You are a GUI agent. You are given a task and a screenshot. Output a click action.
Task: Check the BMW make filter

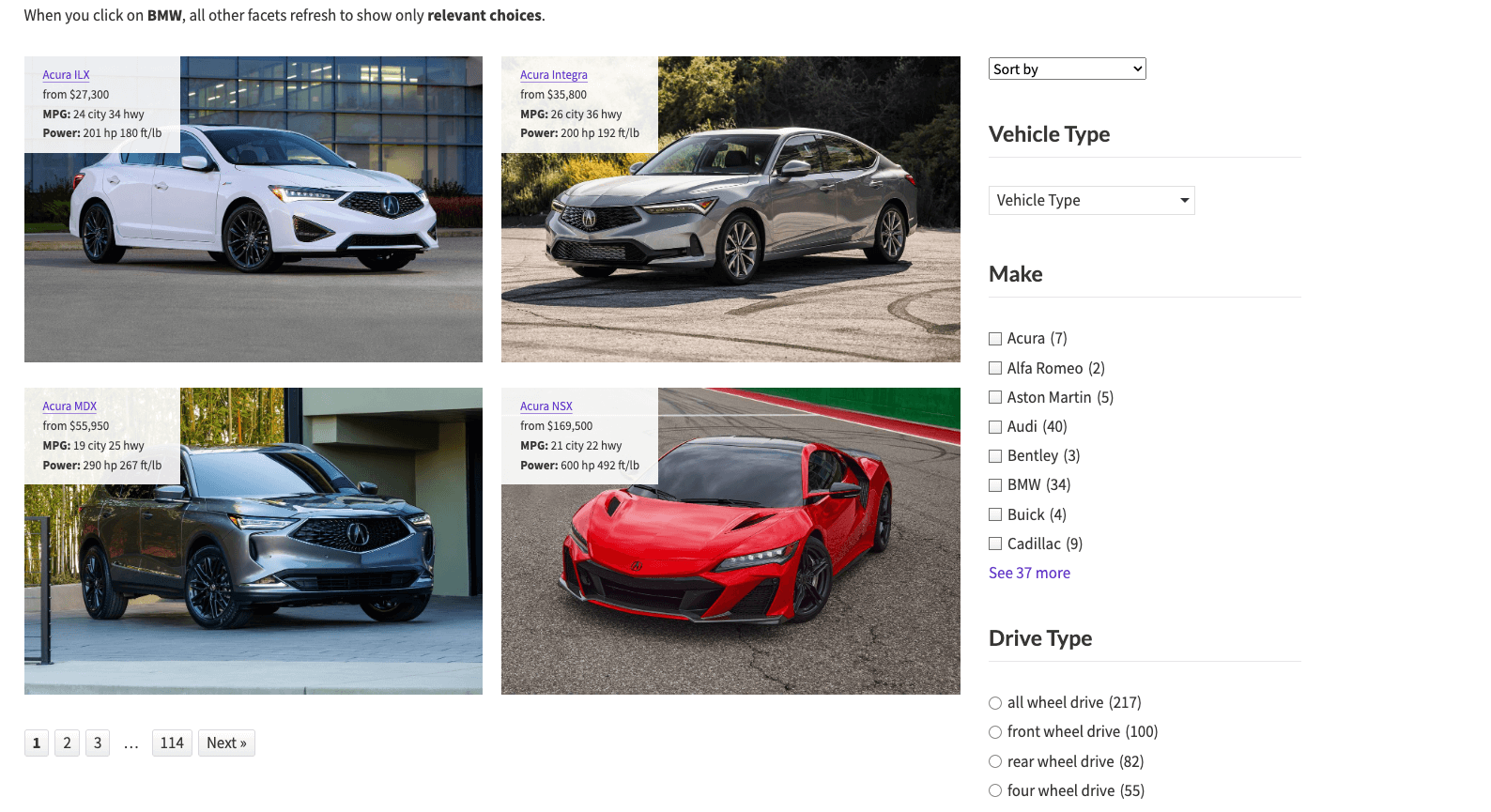point(995,485)
